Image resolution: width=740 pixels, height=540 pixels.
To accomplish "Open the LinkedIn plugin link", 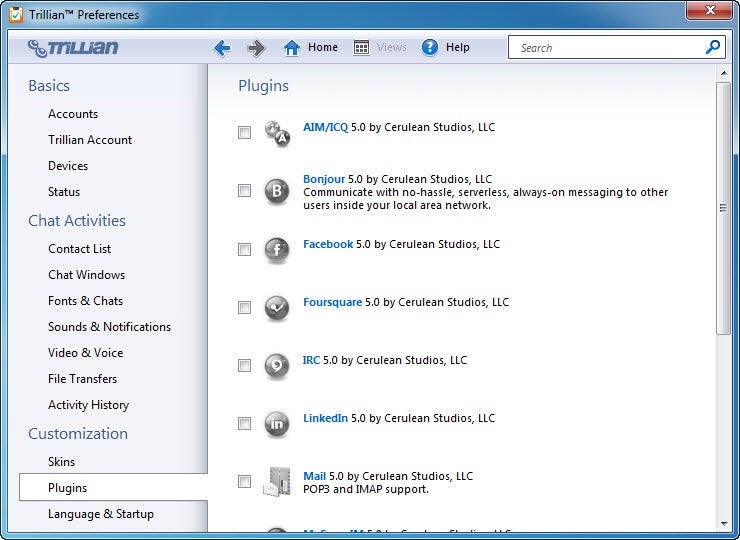I will pyautogui.click(x=326, y=418).
